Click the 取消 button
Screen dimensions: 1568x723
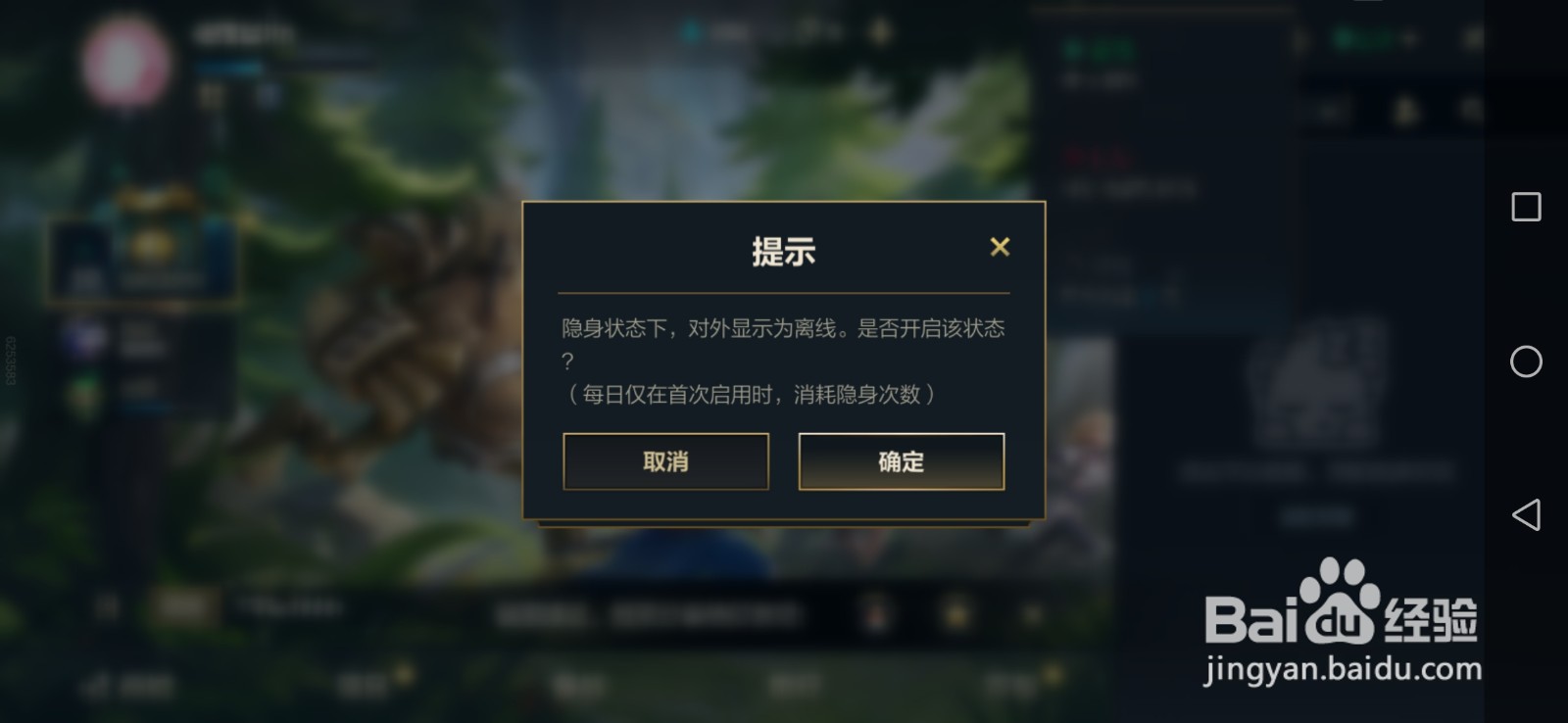pos(665,461)
